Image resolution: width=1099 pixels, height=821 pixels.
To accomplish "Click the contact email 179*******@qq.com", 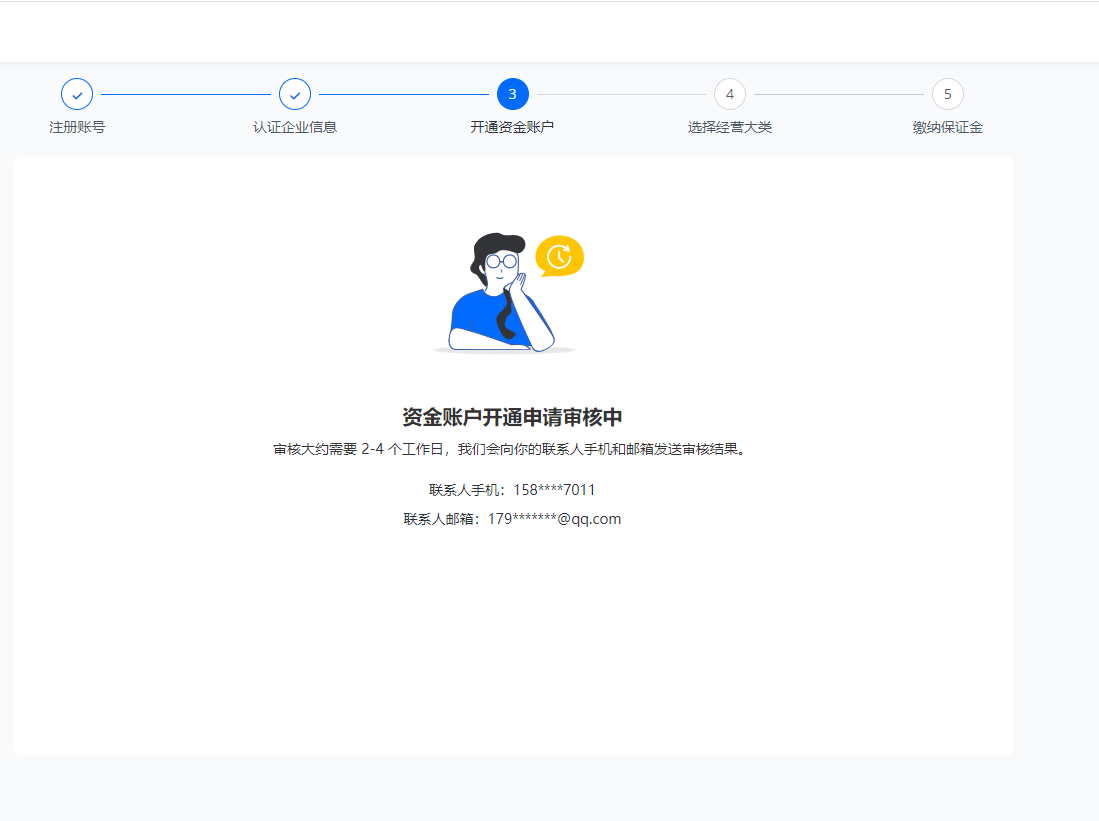I will [554, 519].
